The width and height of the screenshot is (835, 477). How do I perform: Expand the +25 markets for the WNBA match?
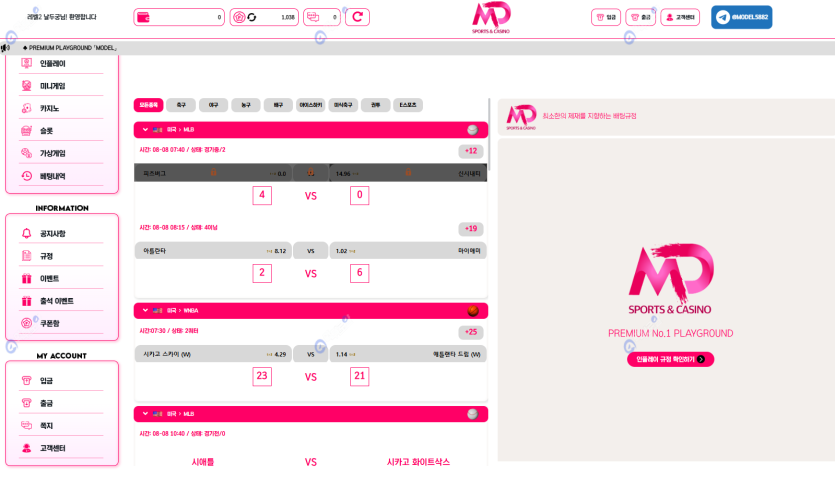click(x=471, y=332)
